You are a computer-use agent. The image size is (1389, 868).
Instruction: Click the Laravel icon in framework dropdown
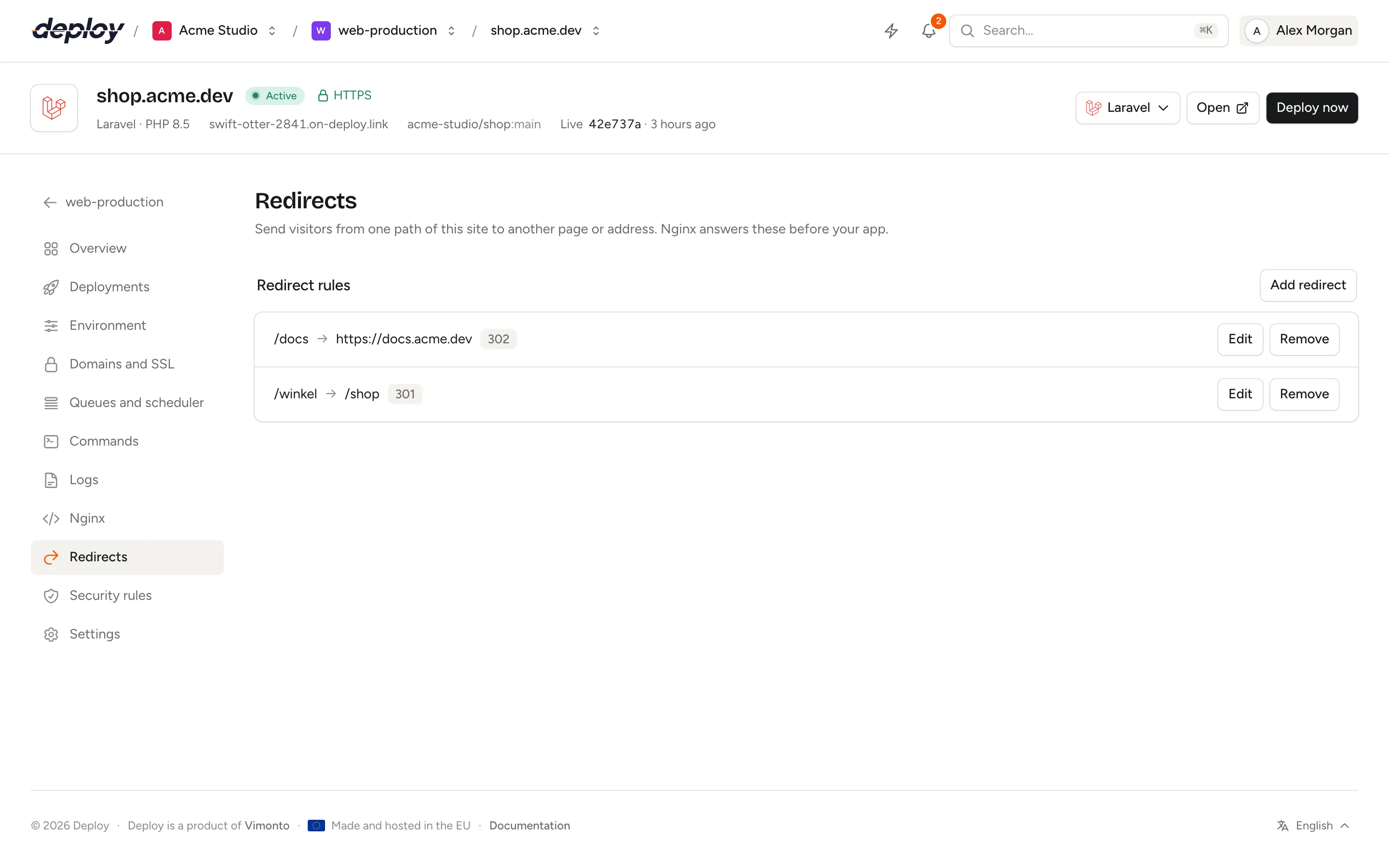click(1093, 108)
